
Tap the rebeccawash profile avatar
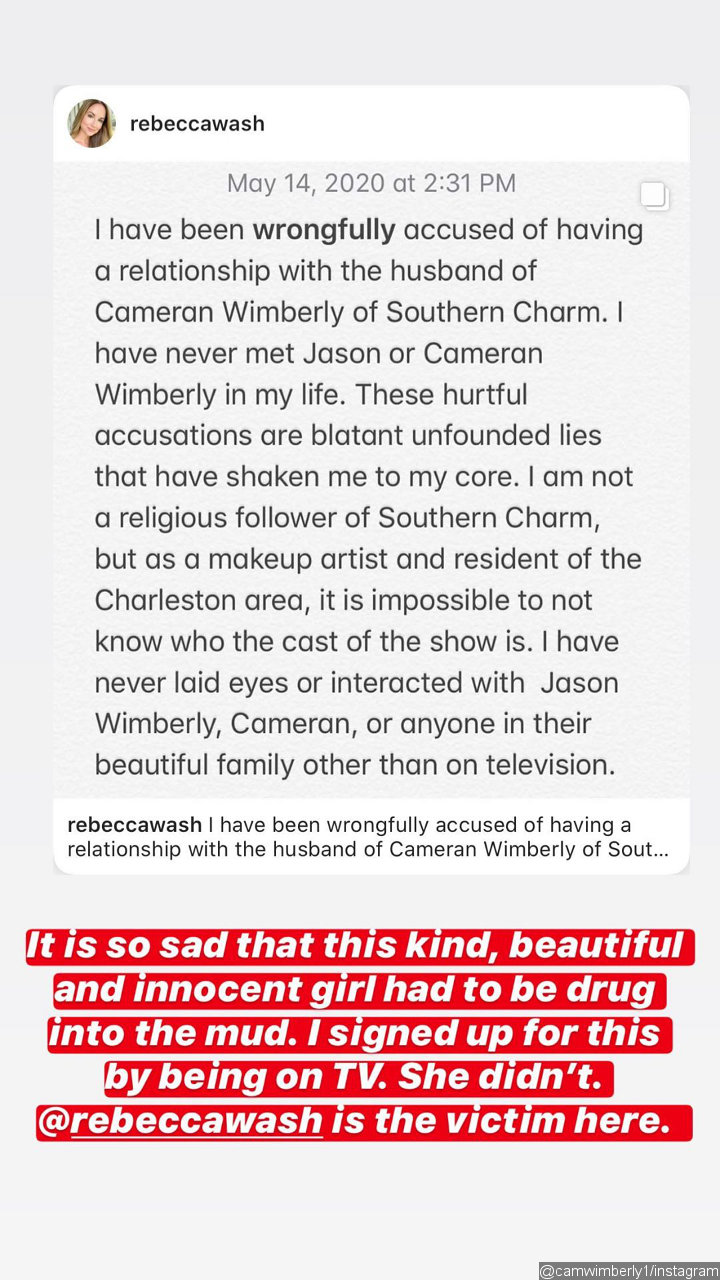coord(91,124)
